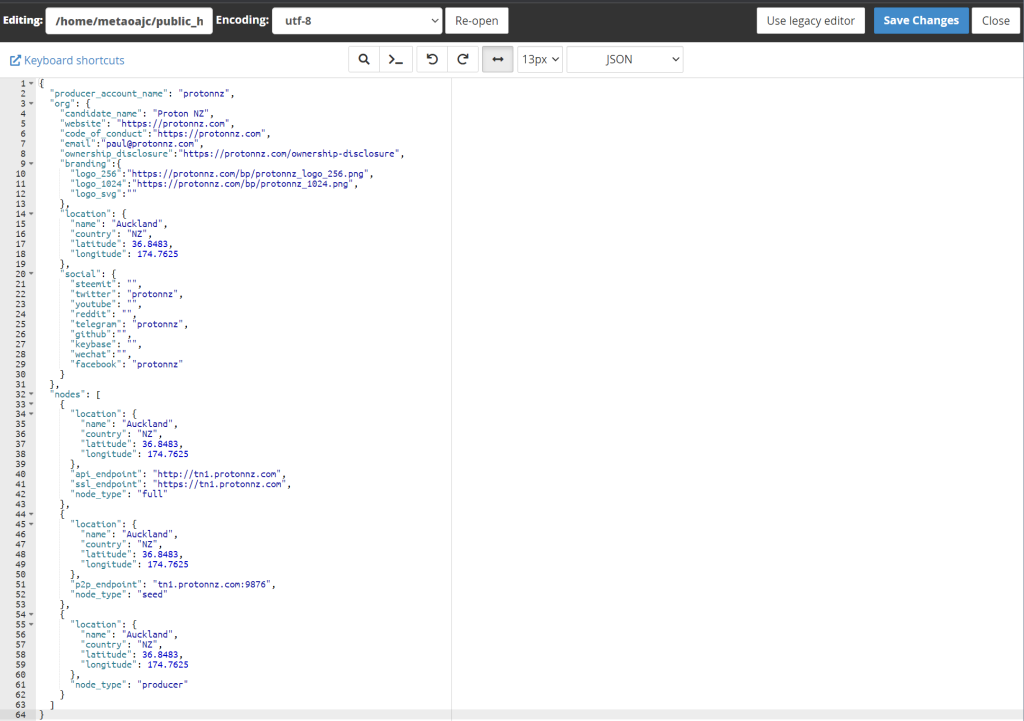
Task: Click the "ssl_endpoint" key
Action: tap(106, 484)
